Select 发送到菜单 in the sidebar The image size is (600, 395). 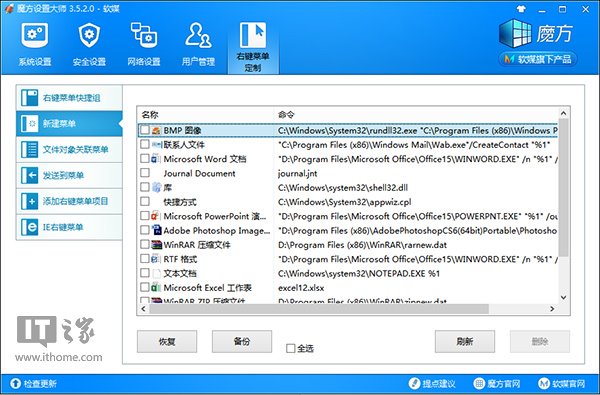click(x=69, y=175)
